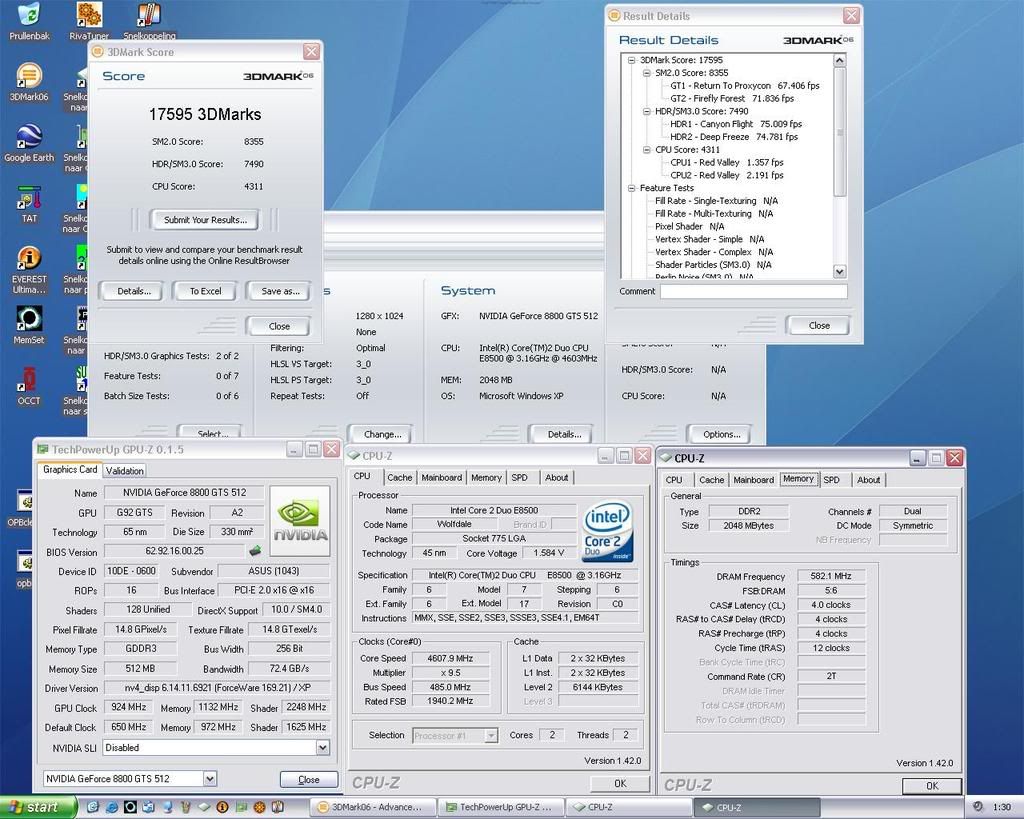This screenshot has height=819, width=1024.
Task: Click the Change settings button in 3DMark06
Action: click(x=383, y=434)
